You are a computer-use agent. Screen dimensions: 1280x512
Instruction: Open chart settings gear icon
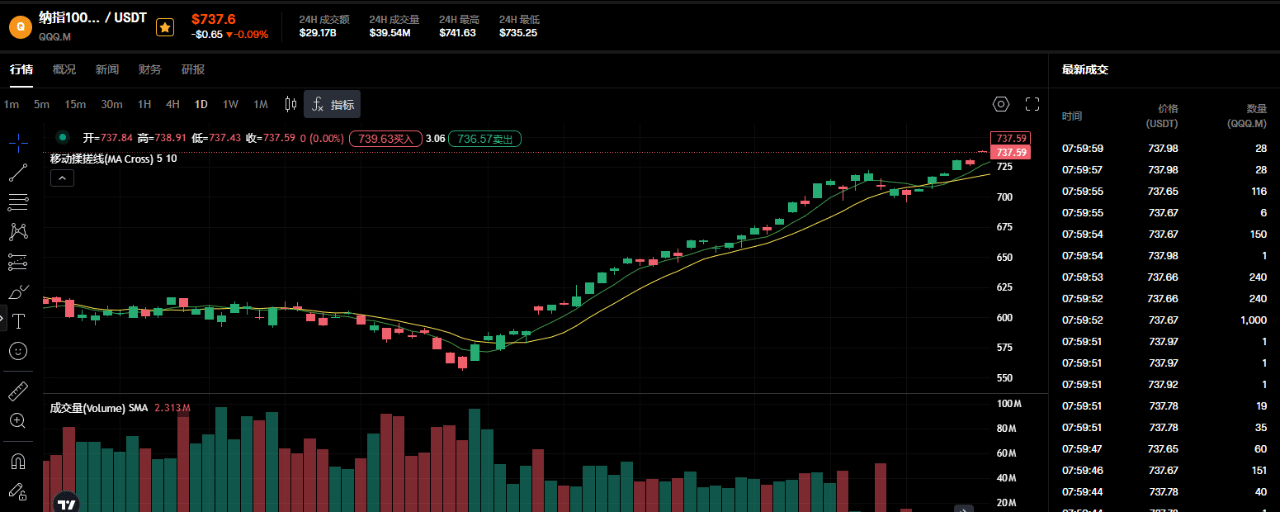1001,104
